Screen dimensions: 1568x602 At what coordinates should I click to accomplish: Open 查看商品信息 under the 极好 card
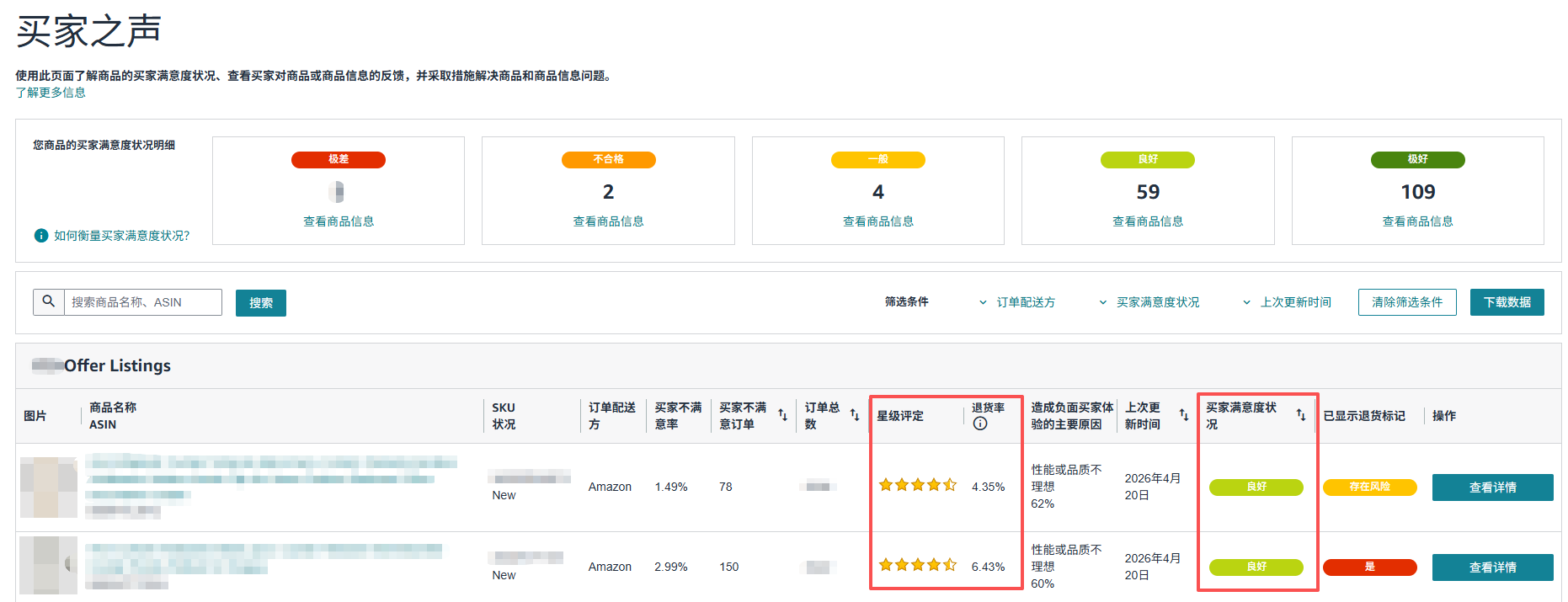[1417, 221]
